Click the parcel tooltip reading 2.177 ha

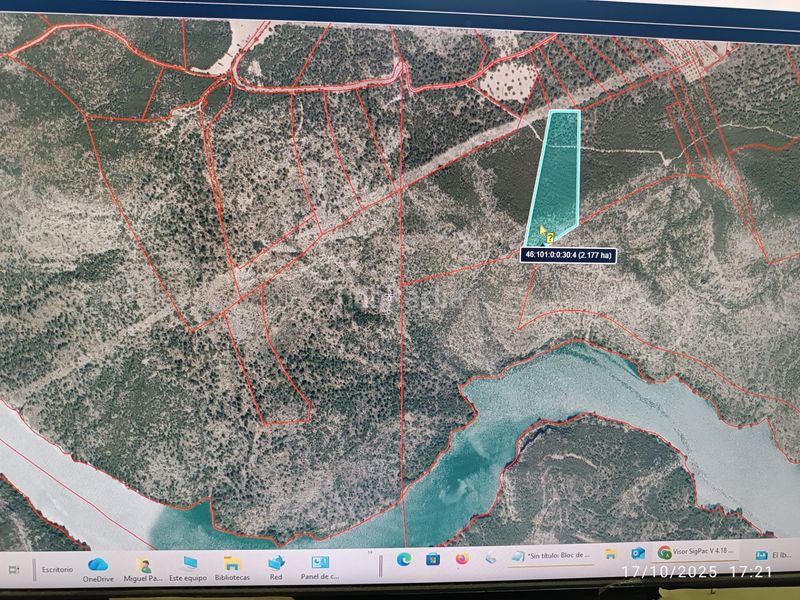point(568,255)
